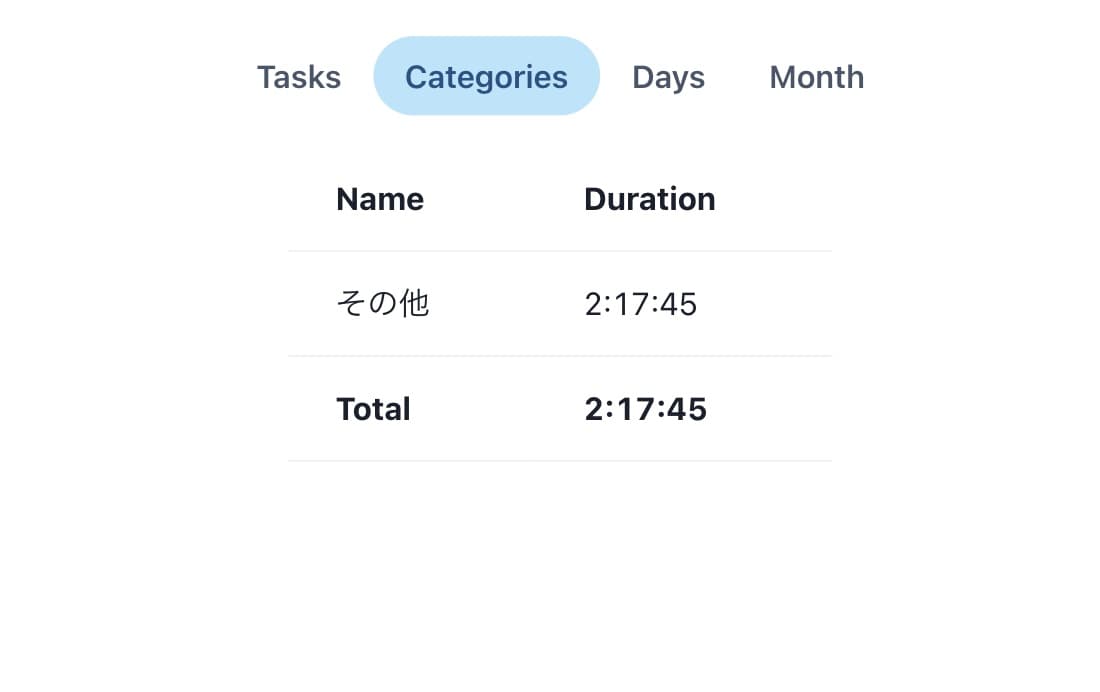Click the Tasks label left of Categories
The height and width of the screenshot is (692, 1100).
point(298,76)
